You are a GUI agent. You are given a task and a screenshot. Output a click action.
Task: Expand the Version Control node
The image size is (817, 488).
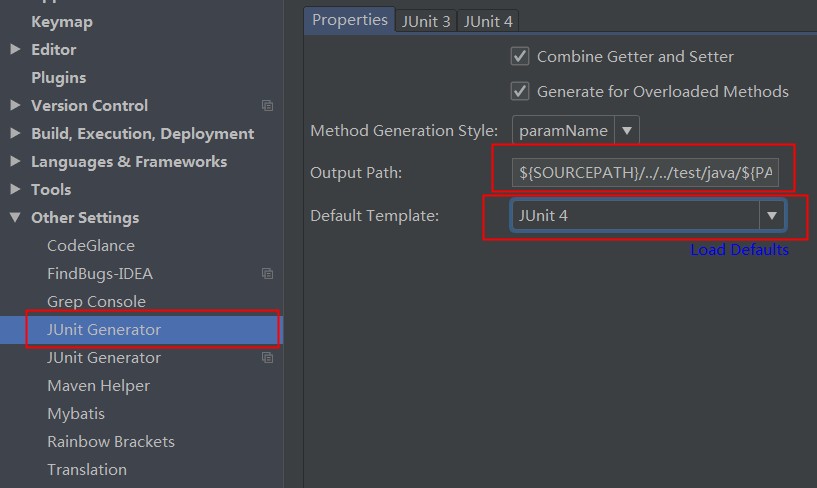[15, 105]
